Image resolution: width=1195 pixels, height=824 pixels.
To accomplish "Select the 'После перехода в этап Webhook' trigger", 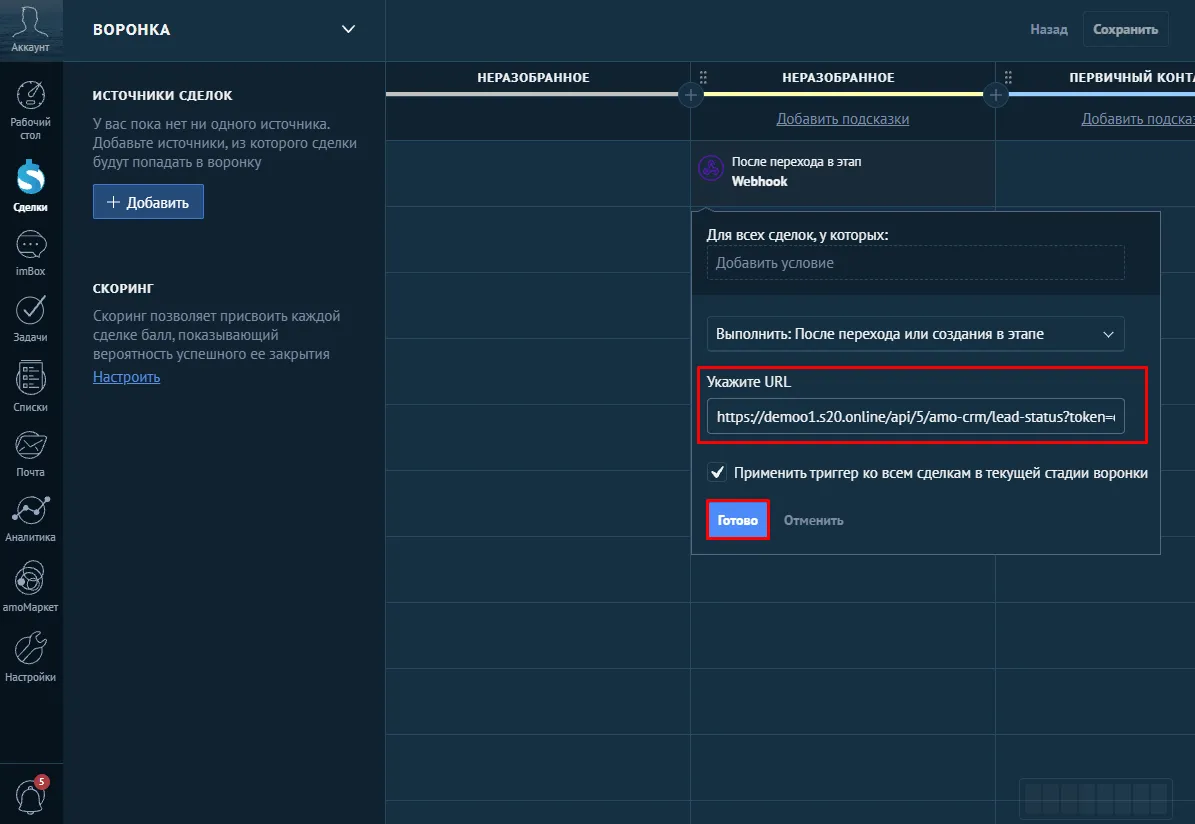I will point(842,172).
